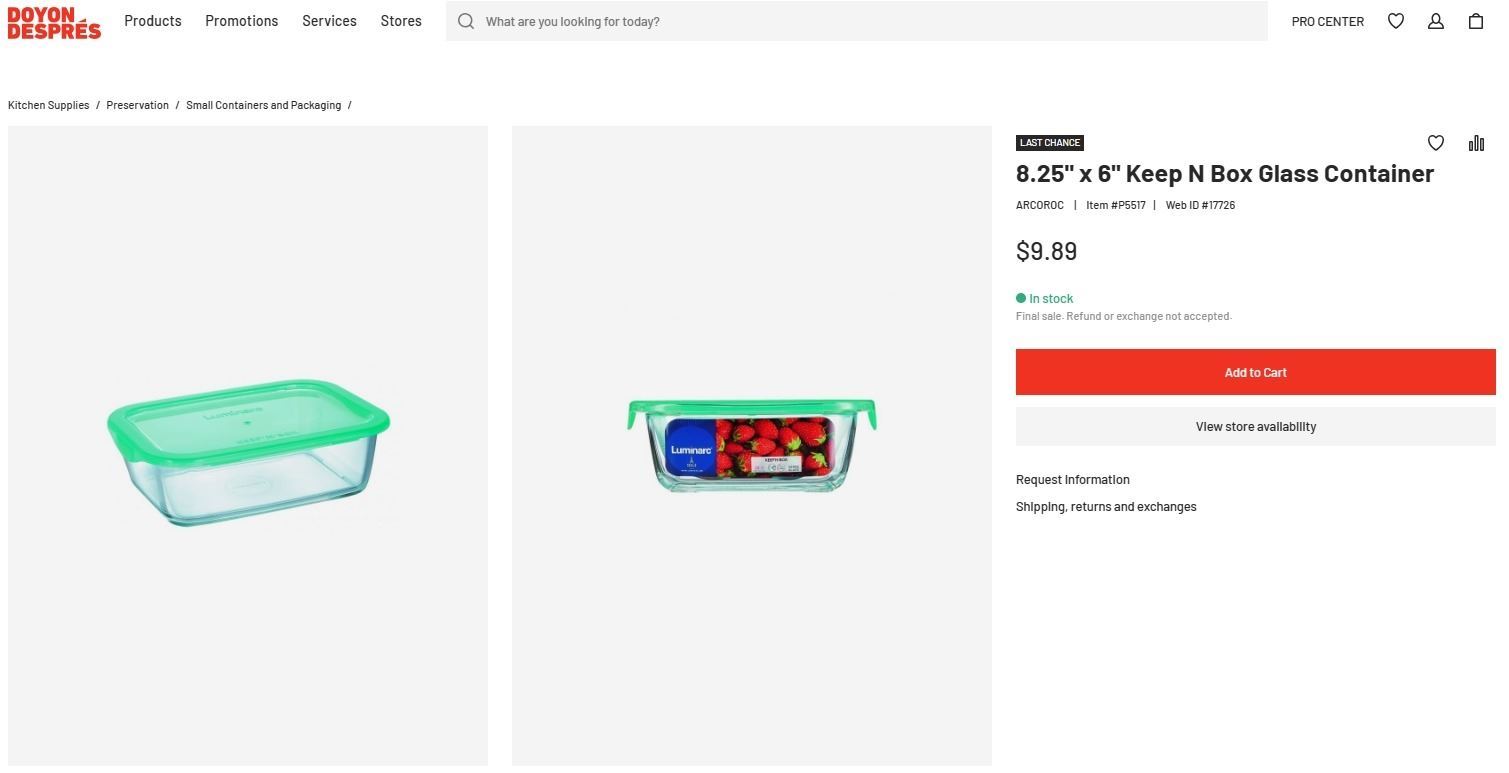Expand Shipping, returns and exchanges
The height and width of the screenshot is (773, 1509).
pos(1106,507)
